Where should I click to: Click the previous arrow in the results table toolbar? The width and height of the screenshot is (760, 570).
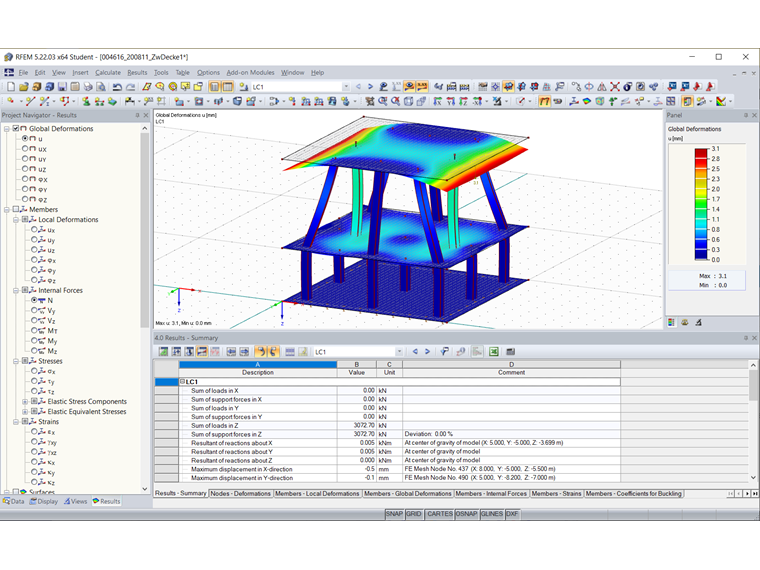(415, 352)
